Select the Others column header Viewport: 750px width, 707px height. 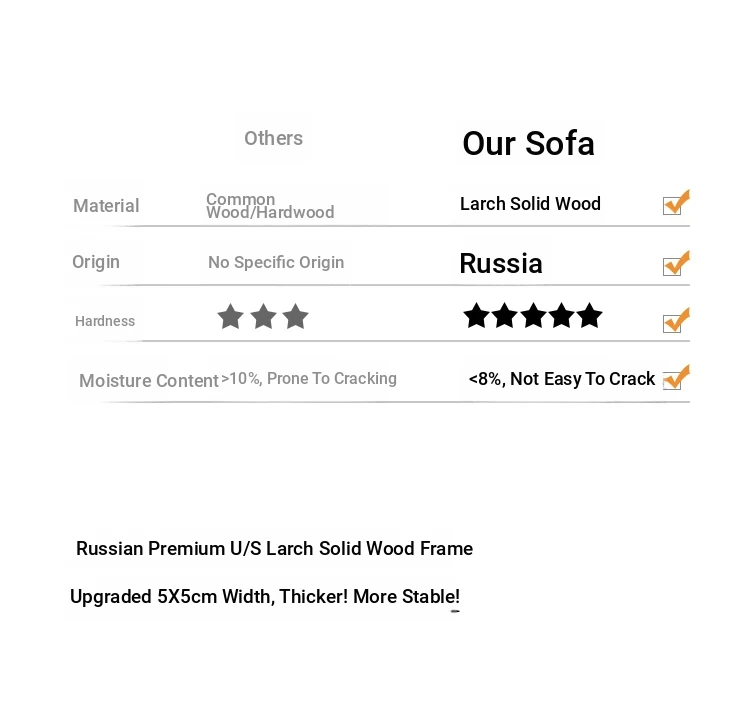(273, 138)
